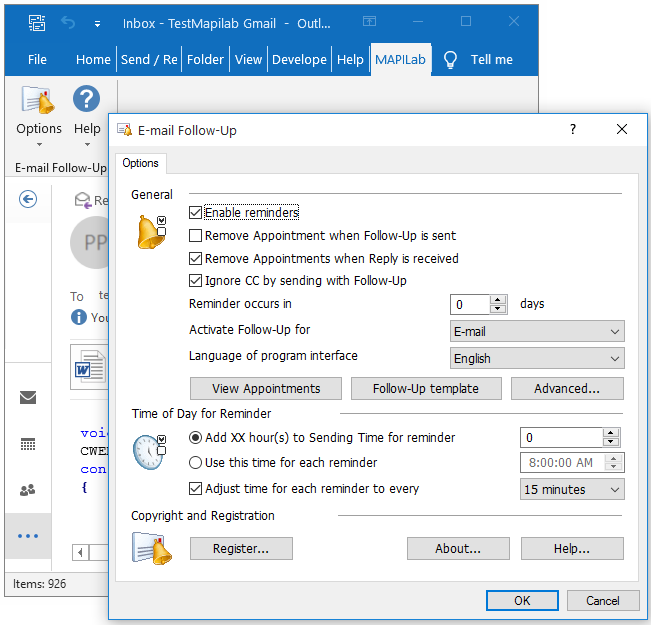The image size is (651, 625).
Task: Open Language of program interface dropdown
Action: [x=537, y=358]
